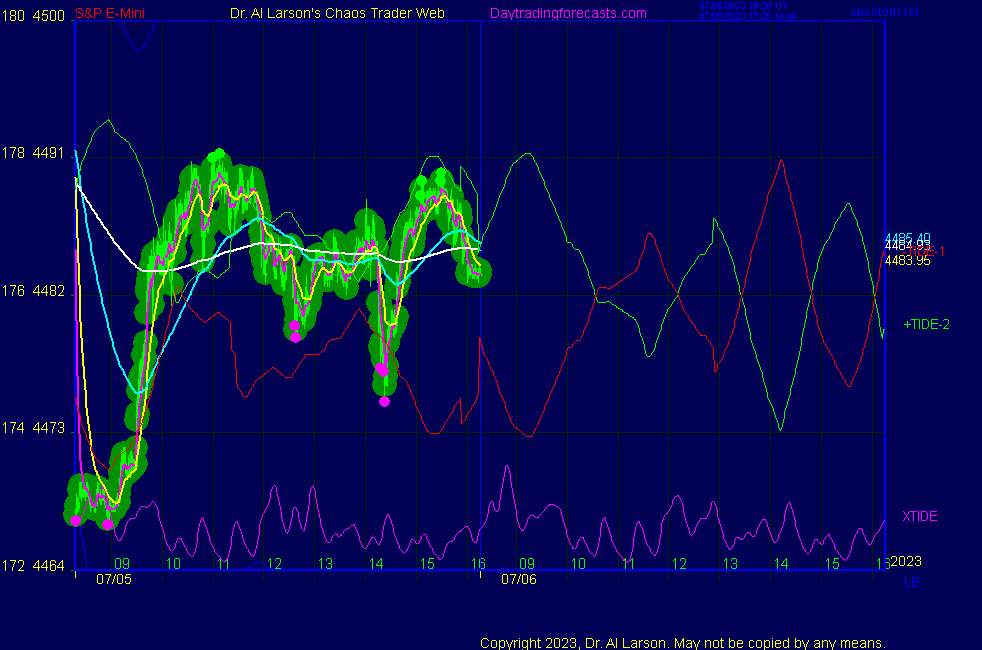This screenshot has height=650, width=982.
Task: Click hour 09 of the 07/06 session
Action: tap(527, 564)
